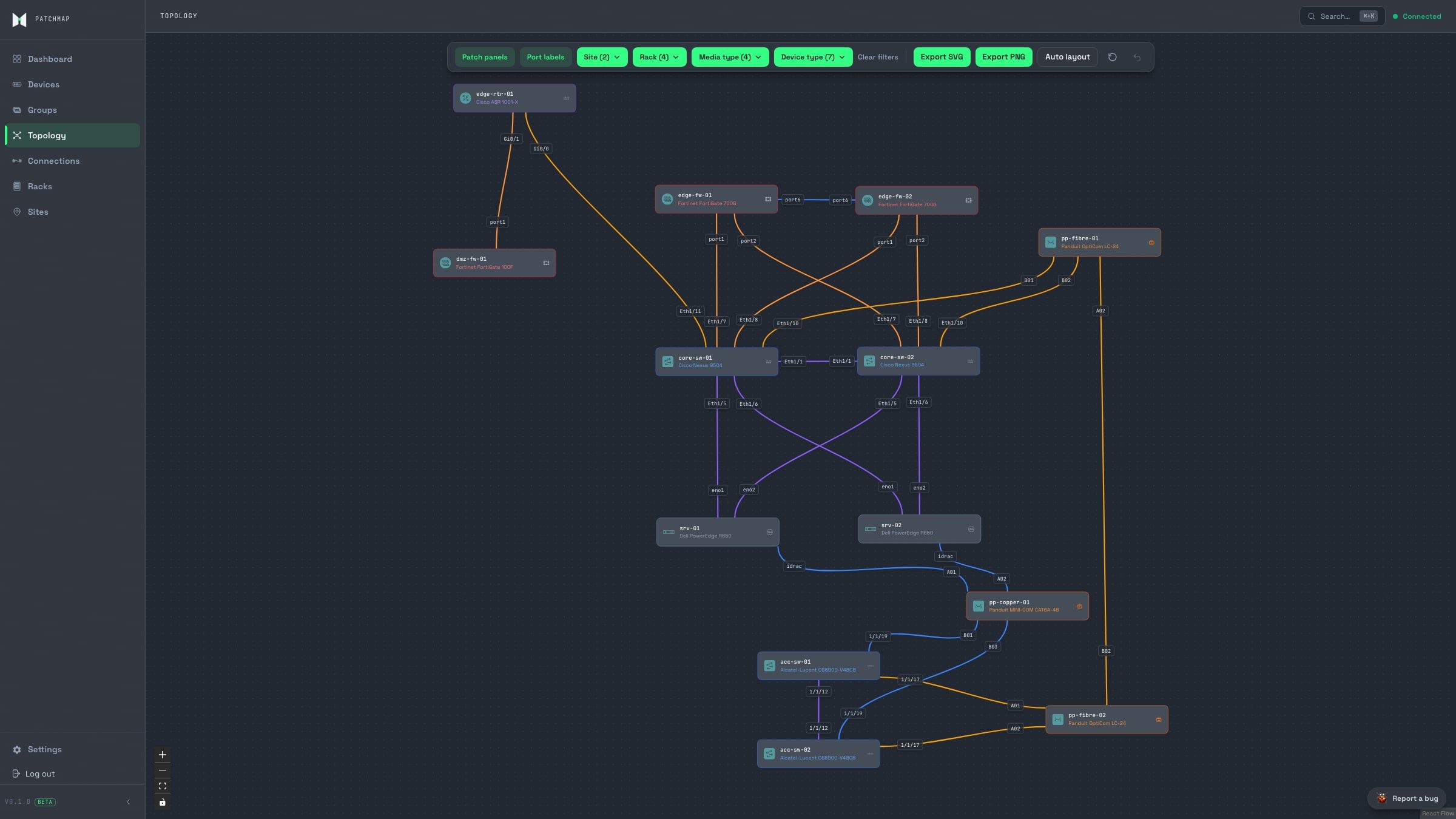Screen dimensions: 1456x819
Task: Navigate to Racks page
Action: 72,186
